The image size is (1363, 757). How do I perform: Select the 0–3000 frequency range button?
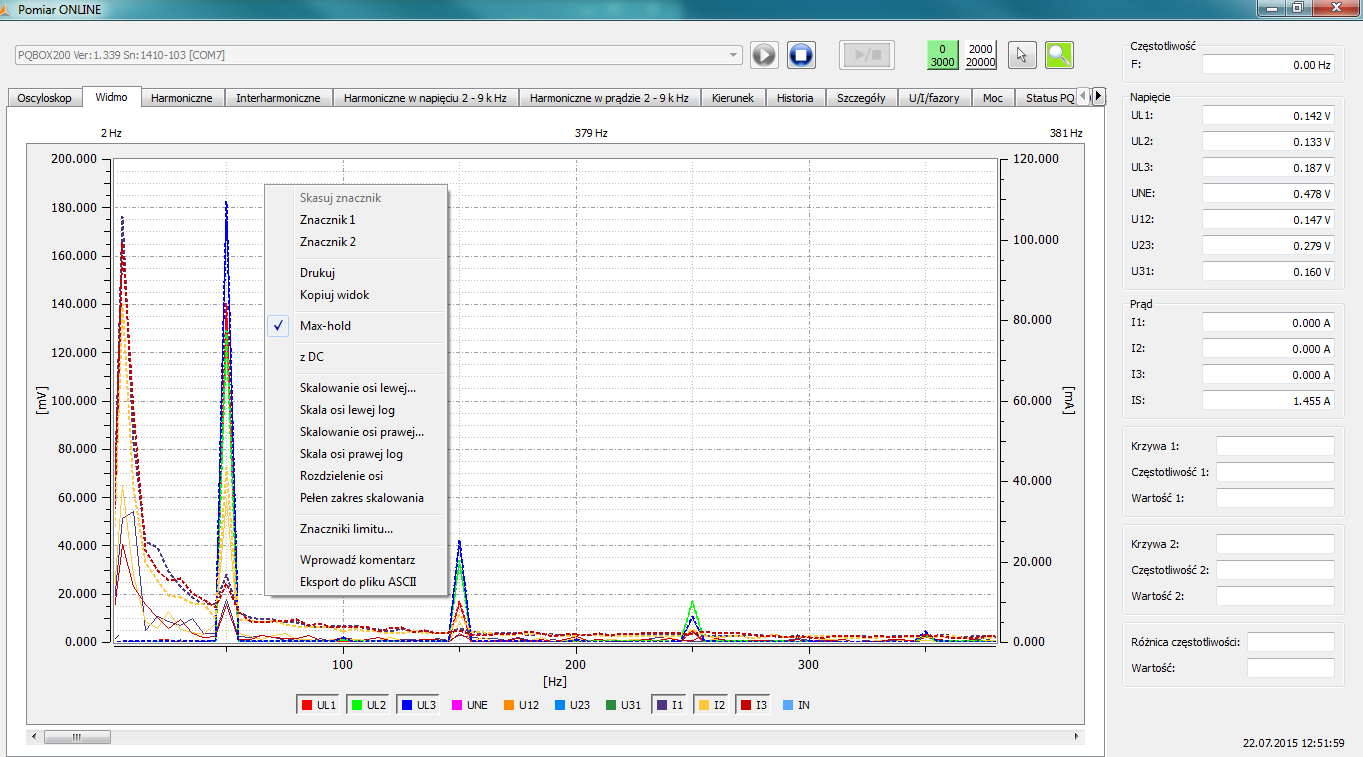943,55
